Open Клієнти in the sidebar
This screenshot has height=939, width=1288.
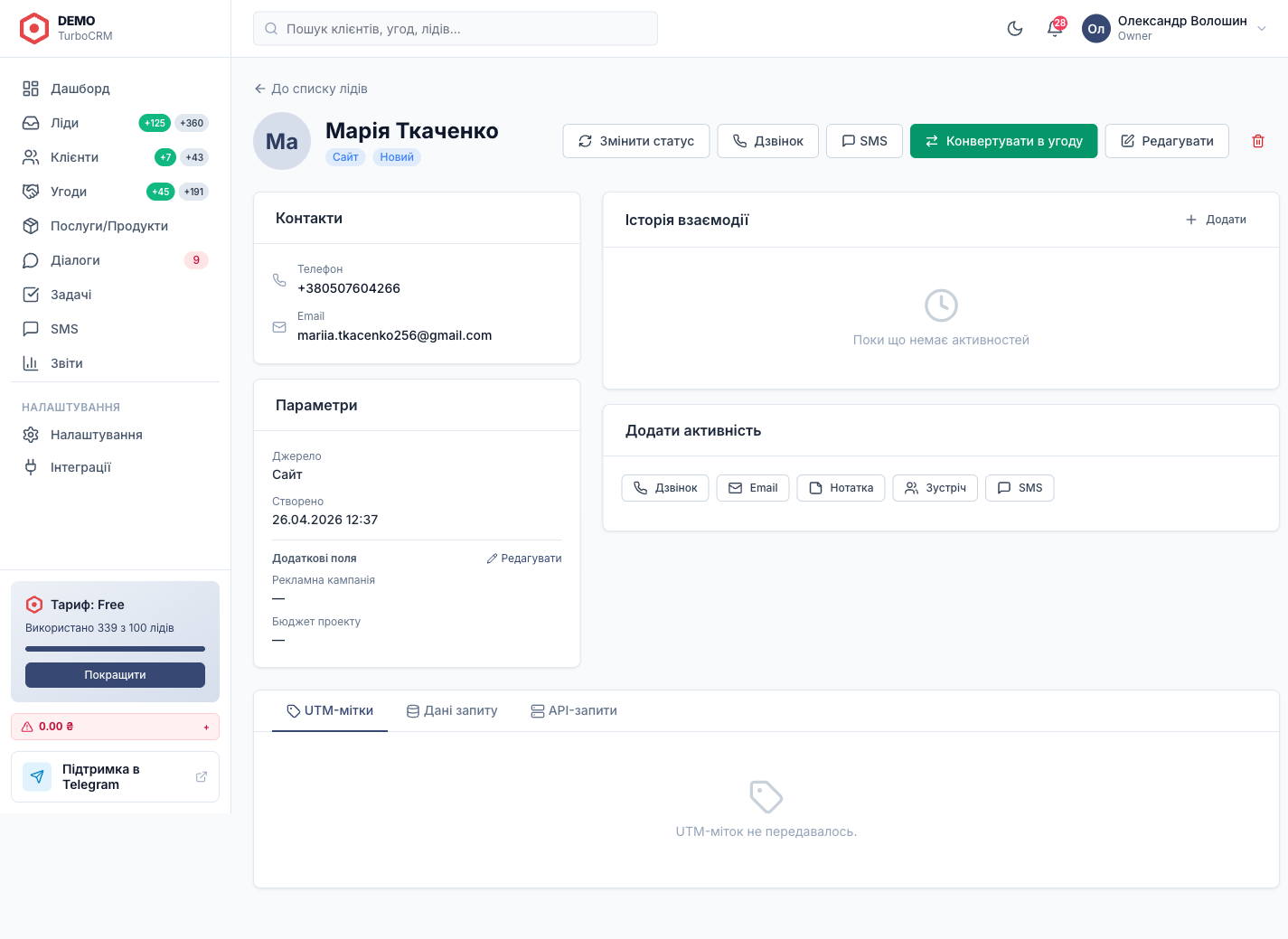point(115,157)
